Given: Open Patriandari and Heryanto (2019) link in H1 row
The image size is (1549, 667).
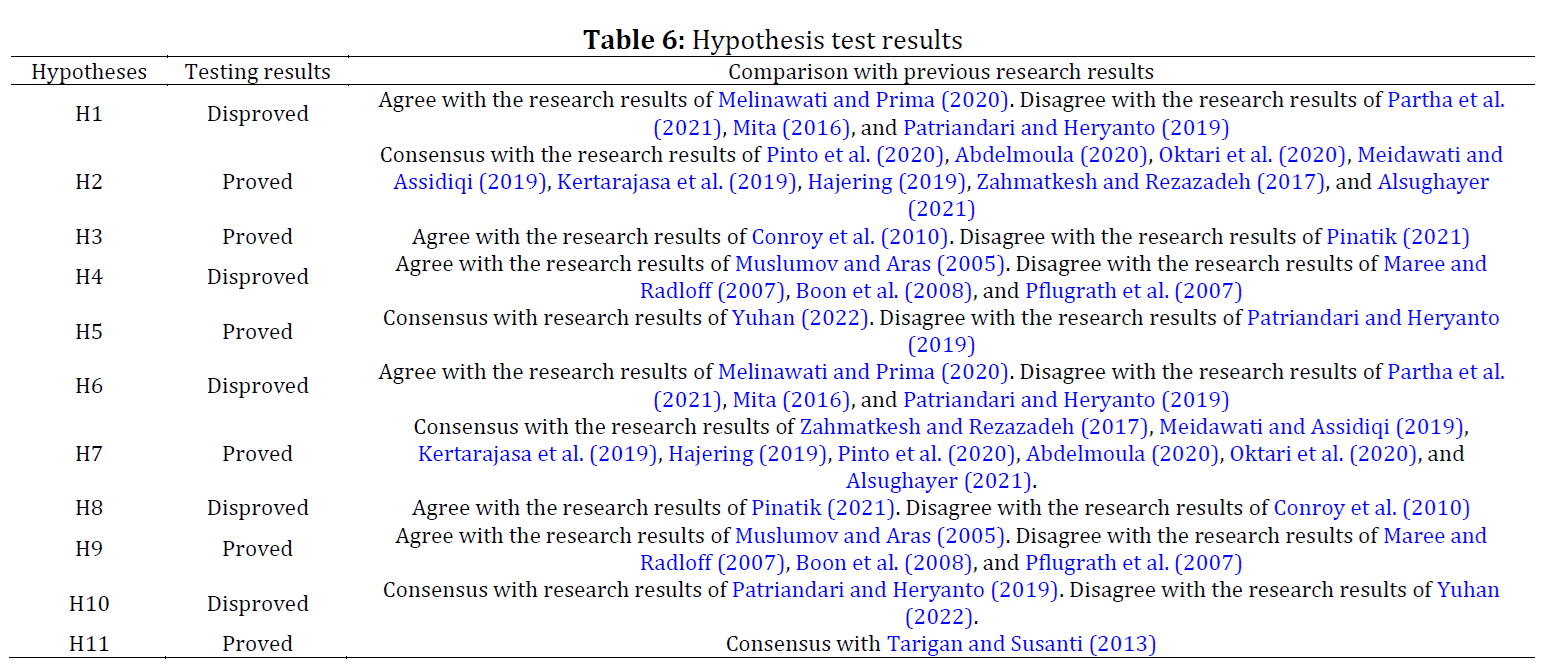Looking at the screenshot, I should click(1066, 127).
